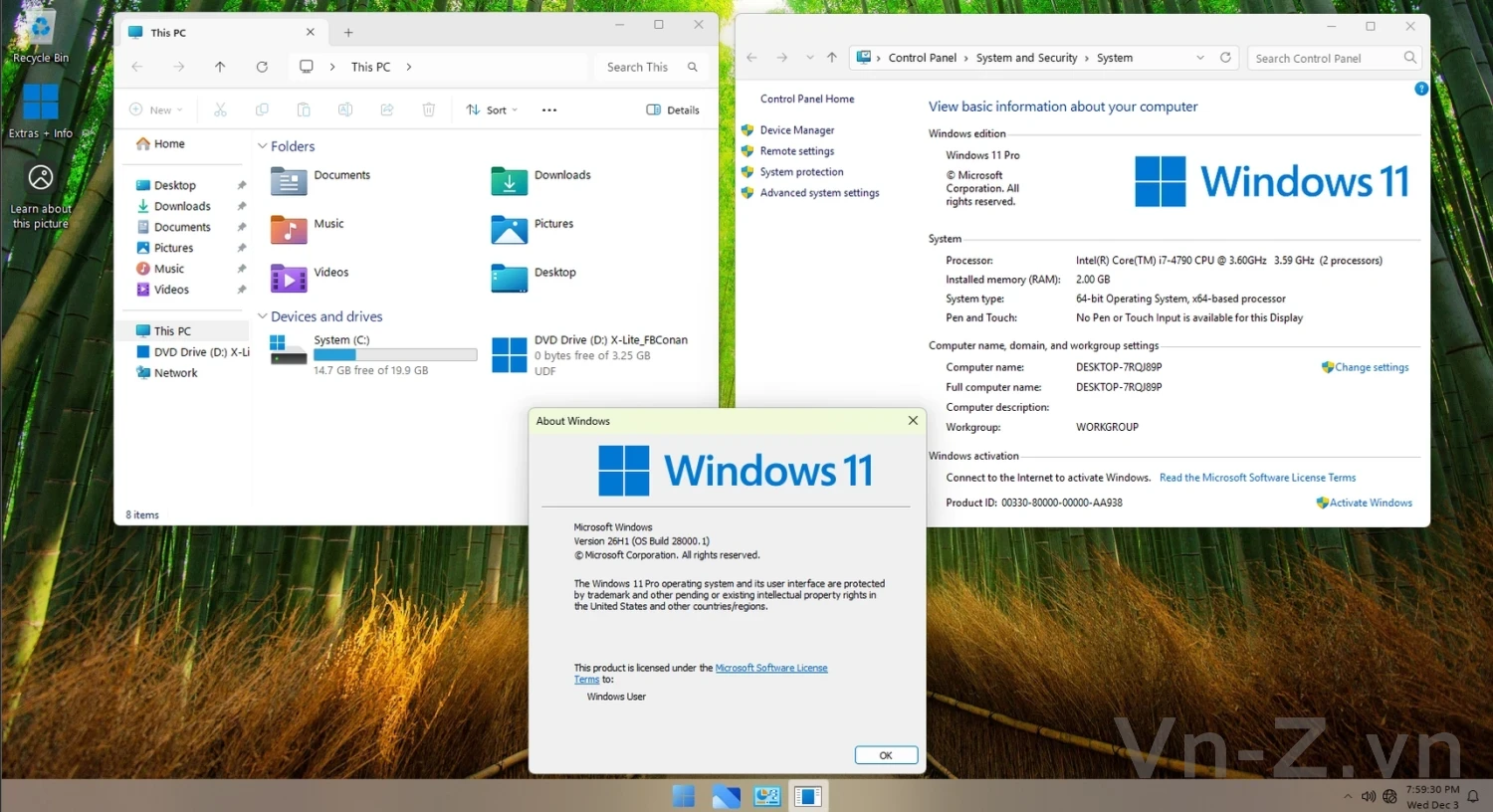Click the Control Panel help icon
The image size is (1493, 812).
pyautogui.click(x=1421, y=89)
